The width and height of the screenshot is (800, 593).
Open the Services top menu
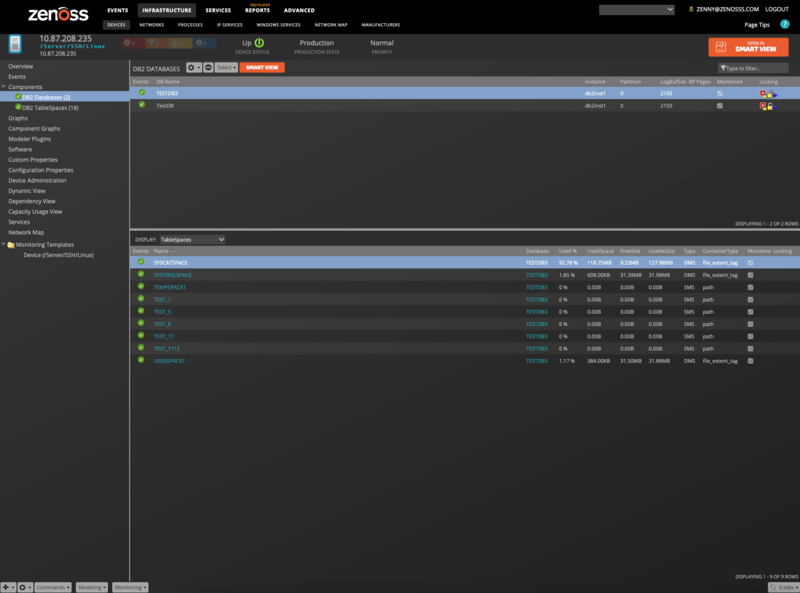point(218,10)
